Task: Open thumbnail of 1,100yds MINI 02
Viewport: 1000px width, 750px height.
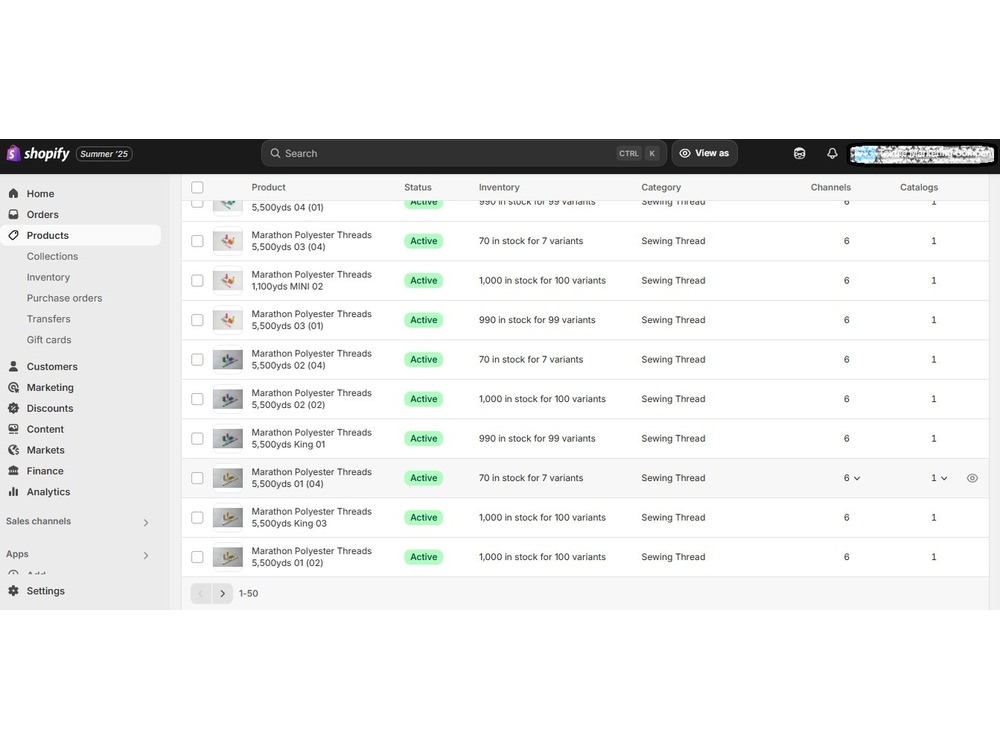Action: [x=228, y=281]
